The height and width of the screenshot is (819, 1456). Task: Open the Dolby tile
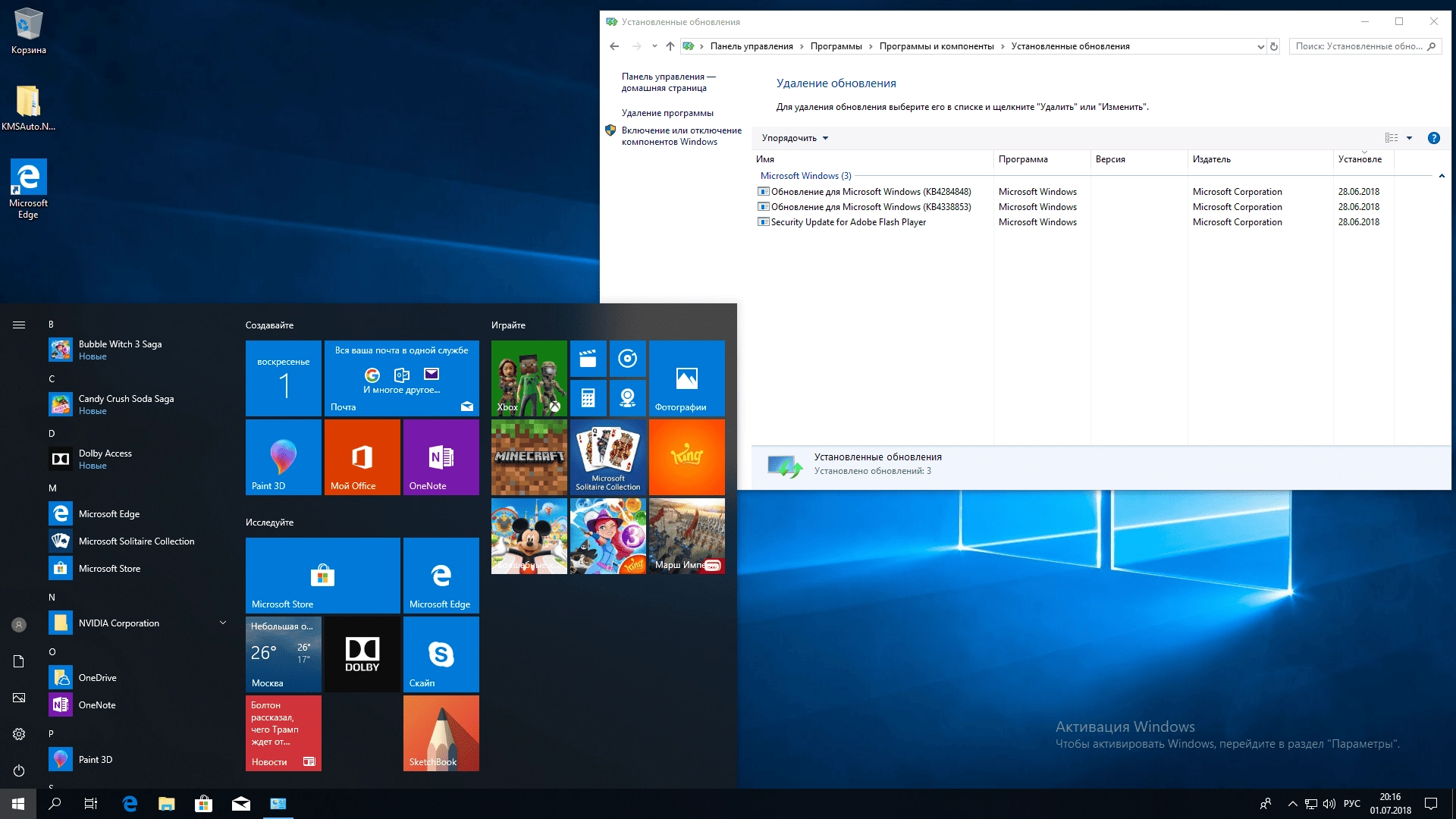[362, 654]
